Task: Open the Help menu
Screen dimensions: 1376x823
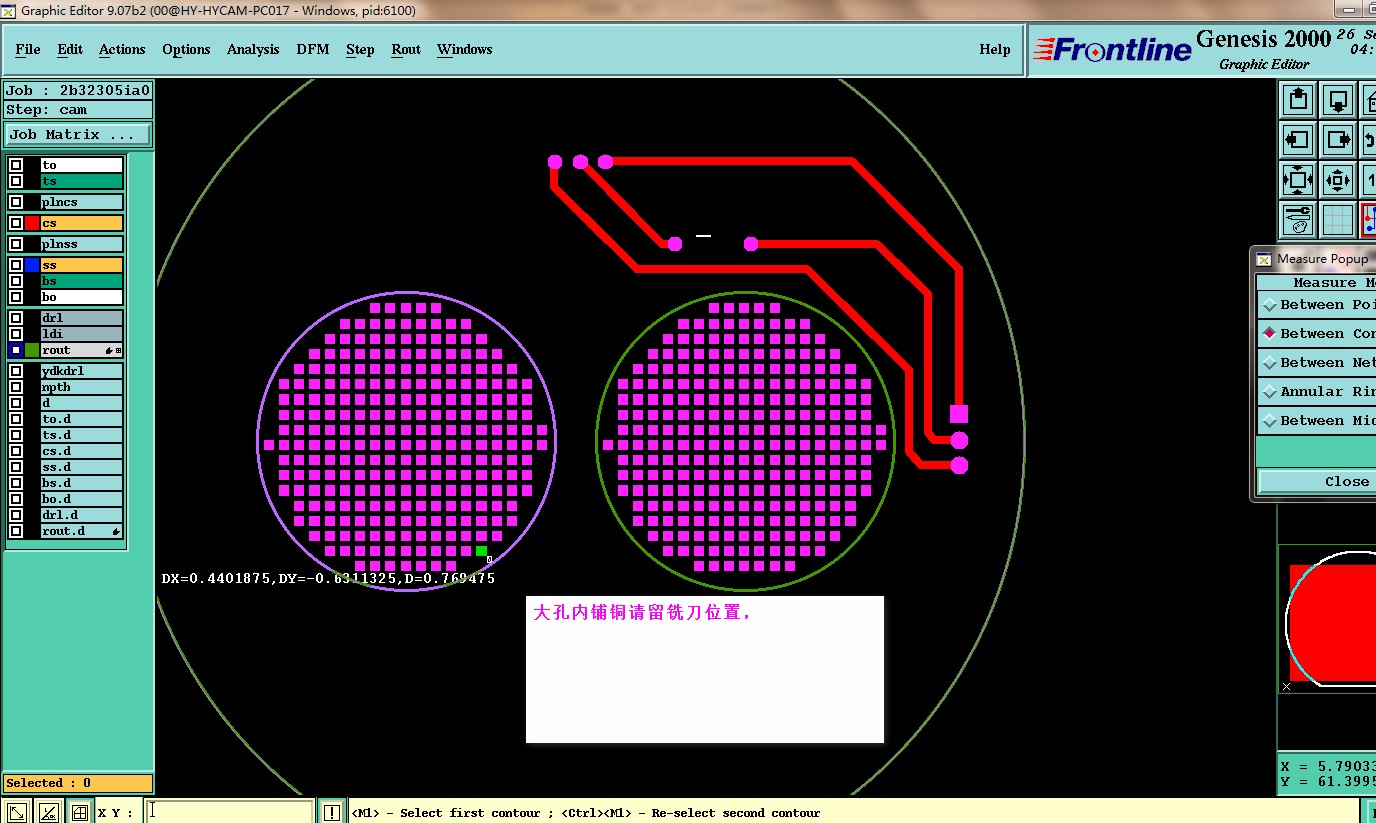Action: [995, 49]
